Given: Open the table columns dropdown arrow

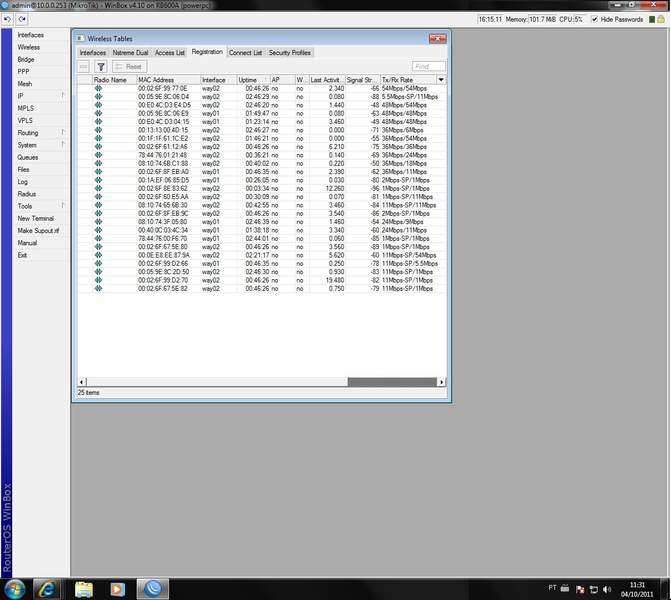Looking at the screenshot, I should 441,80.
